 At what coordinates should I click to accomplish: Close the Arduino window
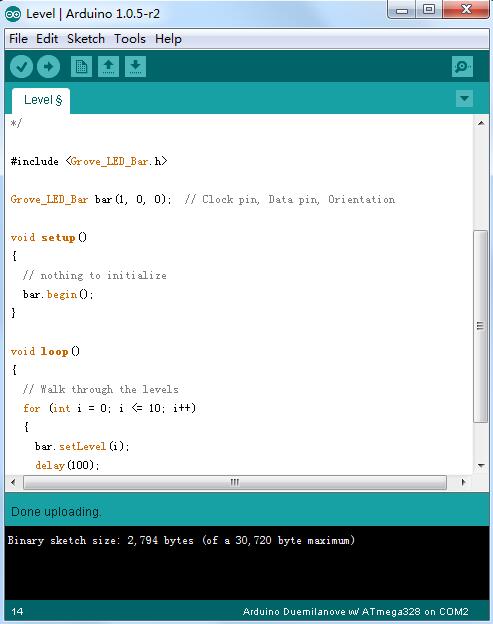(x=466, y=10)
